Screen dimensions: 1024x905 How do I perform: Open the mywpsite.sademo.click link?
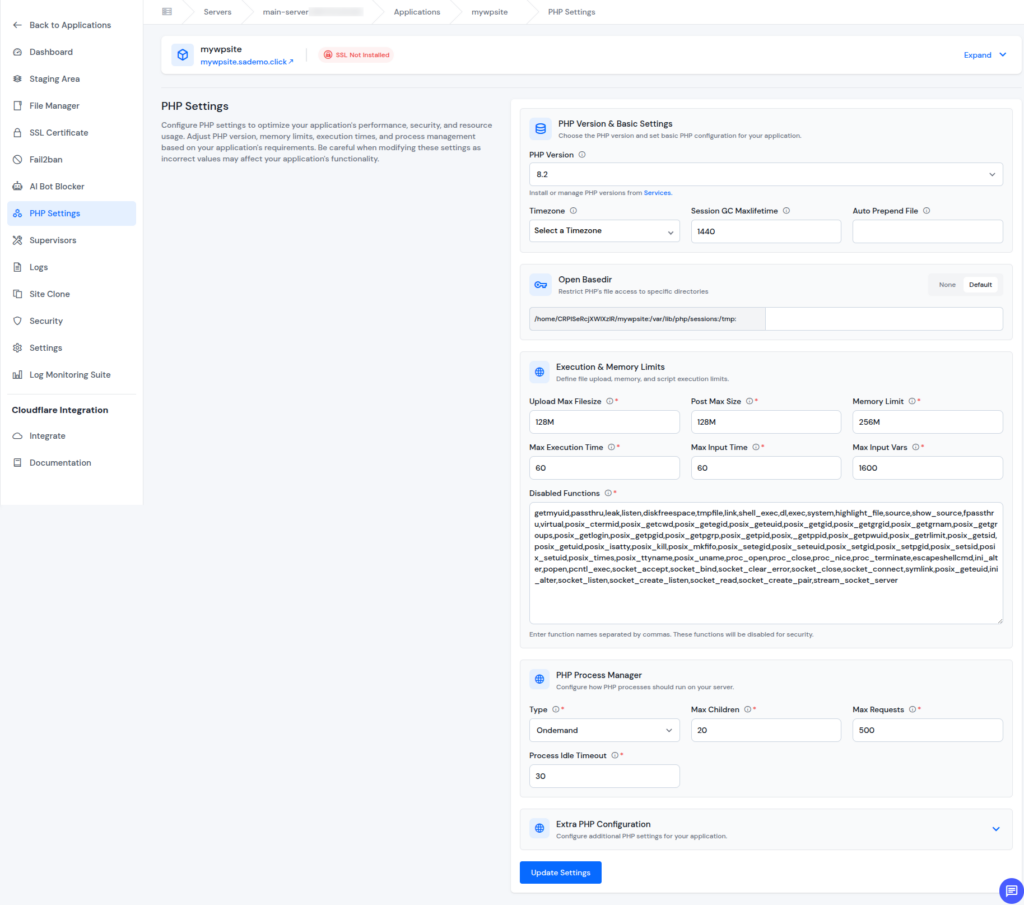[246, 62]
